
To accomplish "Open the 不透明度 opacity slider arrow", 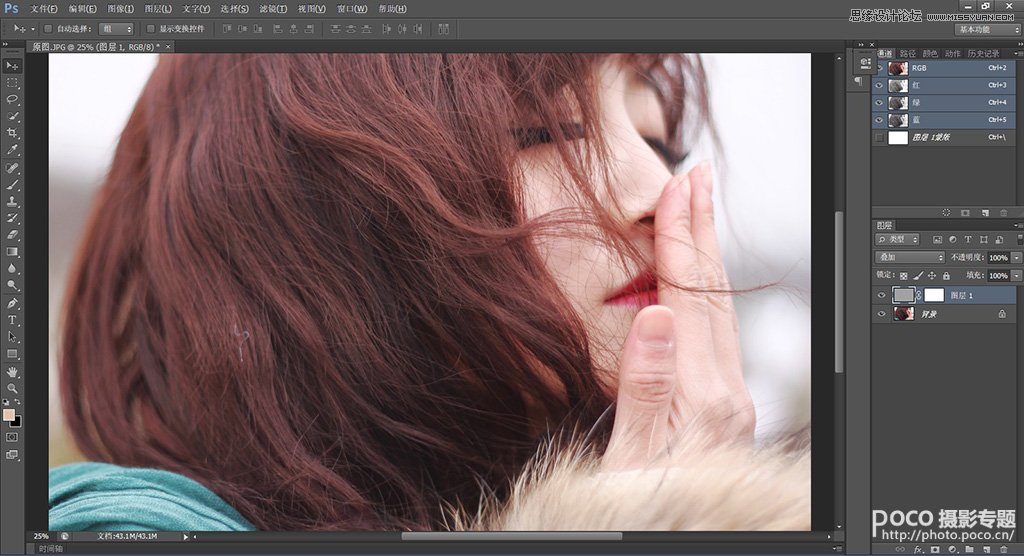I will coord(1016,257).
